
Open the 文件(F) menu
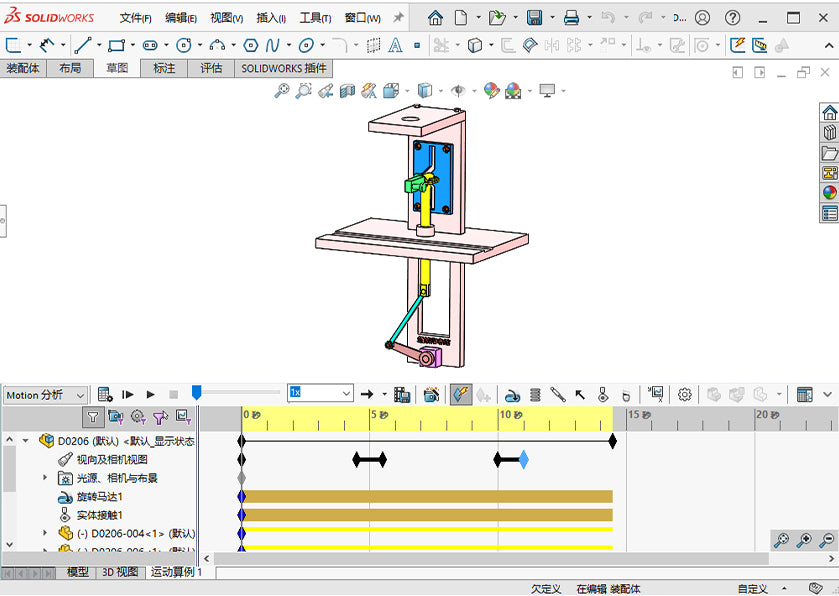[135, 18]
